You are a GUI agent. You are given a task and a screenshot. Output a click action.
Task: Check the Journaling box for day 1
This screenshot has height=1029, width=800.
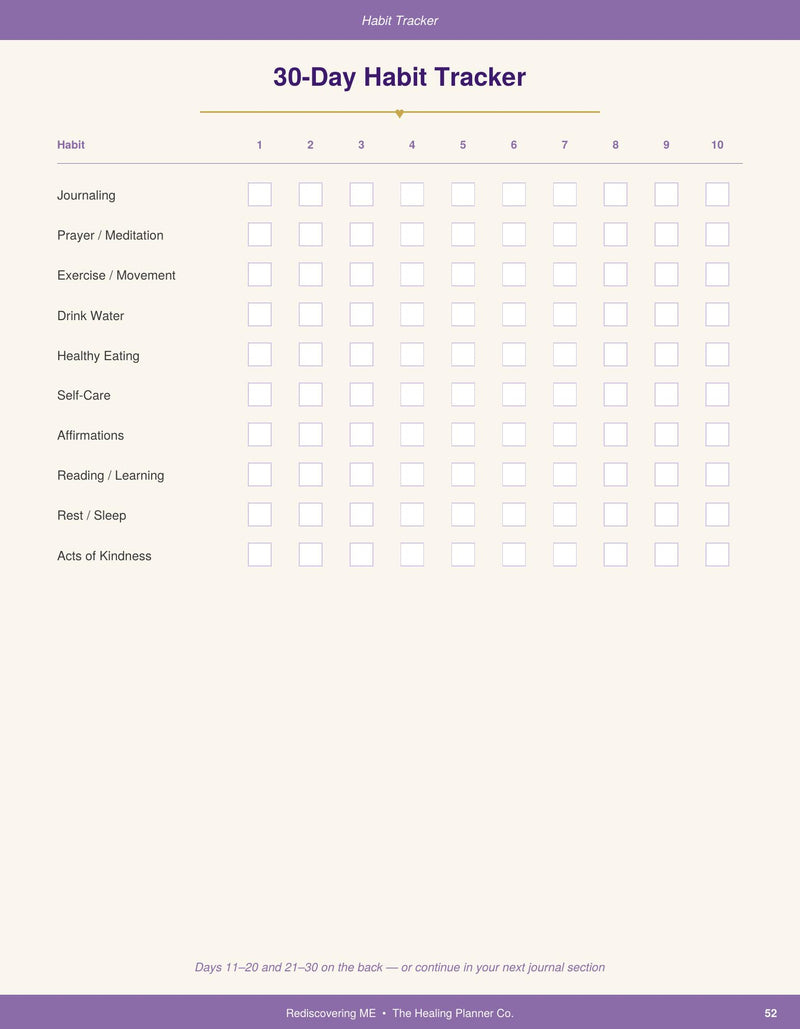tap(260, 195)
